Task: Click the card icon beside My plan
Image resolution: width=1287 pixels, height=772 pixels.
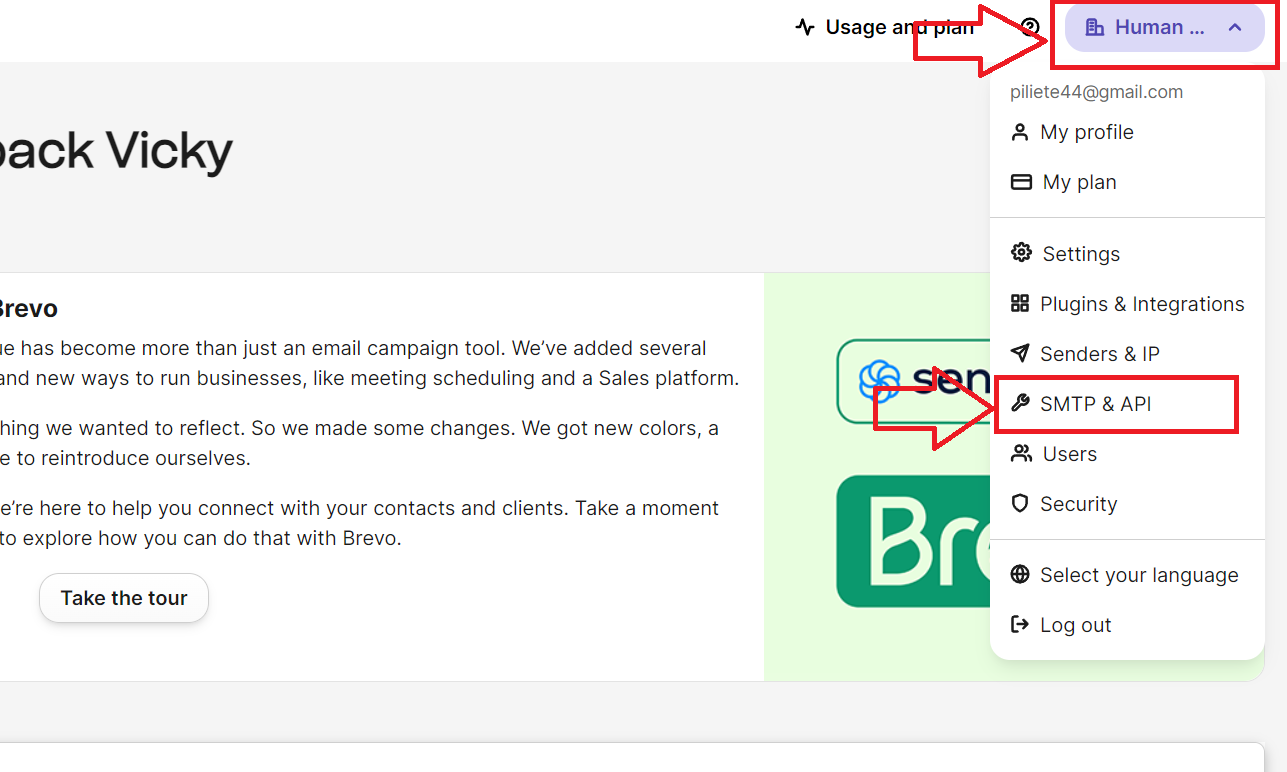Action: 1021,182
